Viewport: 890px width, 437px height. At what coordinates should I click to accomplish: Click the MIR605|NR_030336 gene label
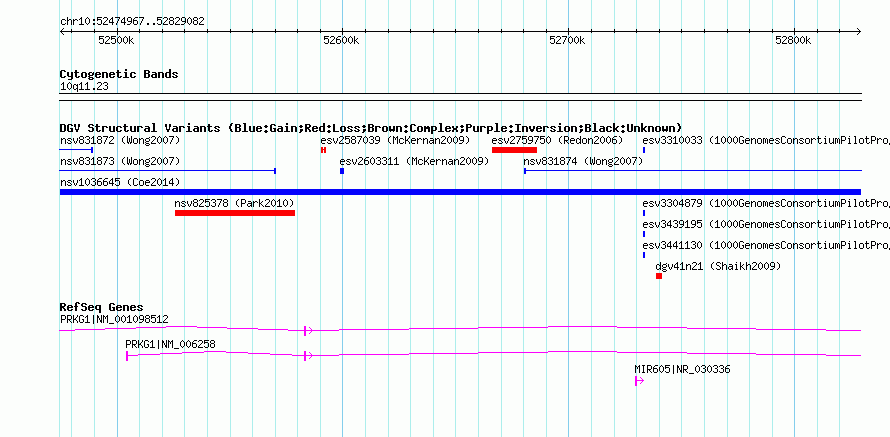click(682, 369)
